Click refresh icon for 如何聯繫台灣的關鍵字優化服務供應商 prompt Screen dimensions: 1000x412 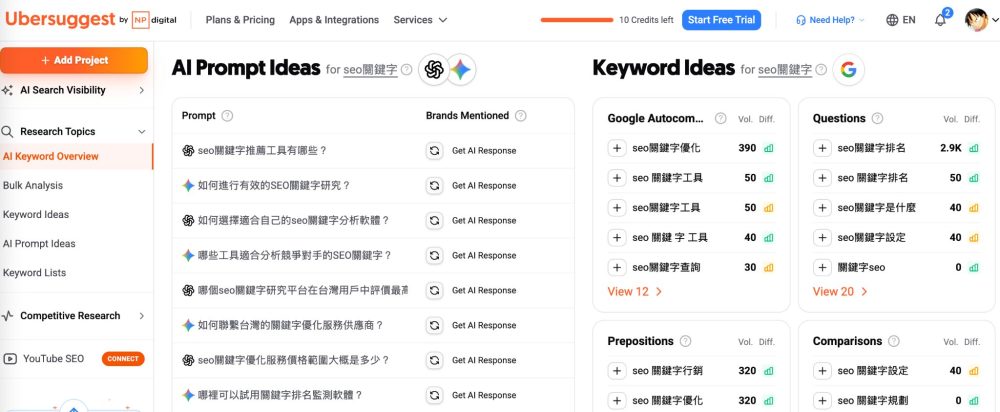[434, 325]
